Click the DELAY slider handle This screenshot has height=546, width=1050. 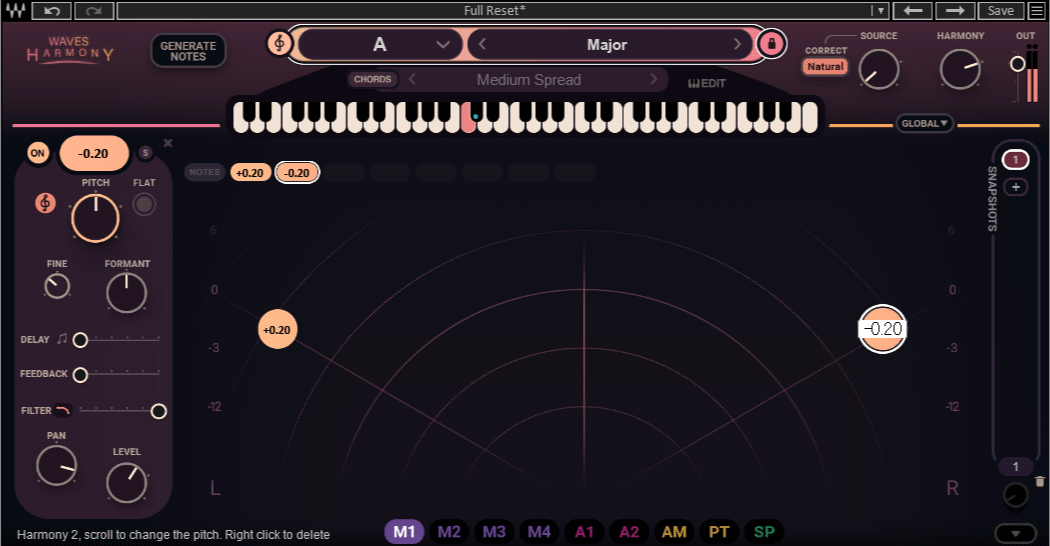point(80,340)
